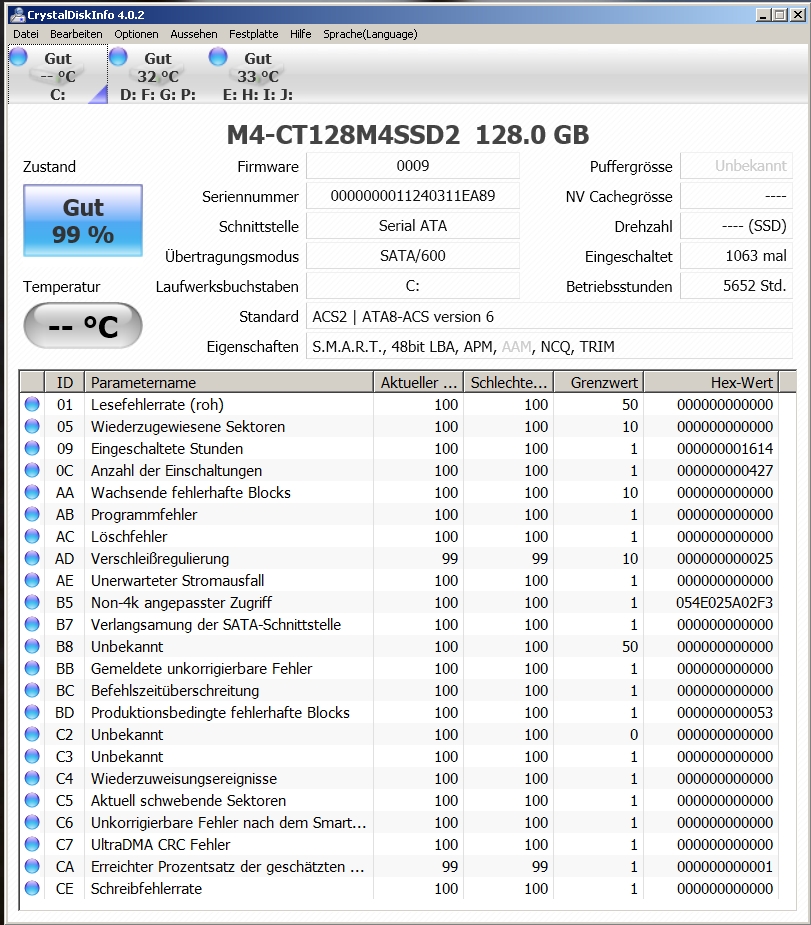The image size is (811, 925).
Task: Click status icon for B8 Unbekannt row
Action: (x=32, y=646)
